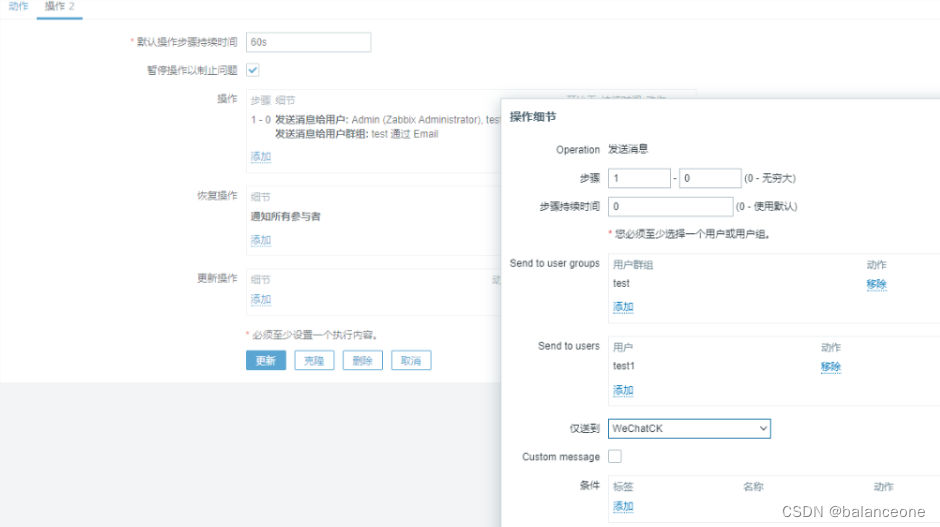Screen dimensions: 940x527
Task: Click 添加 under the 操作 section
Action: pyautogui.click(x=261, y=156)
